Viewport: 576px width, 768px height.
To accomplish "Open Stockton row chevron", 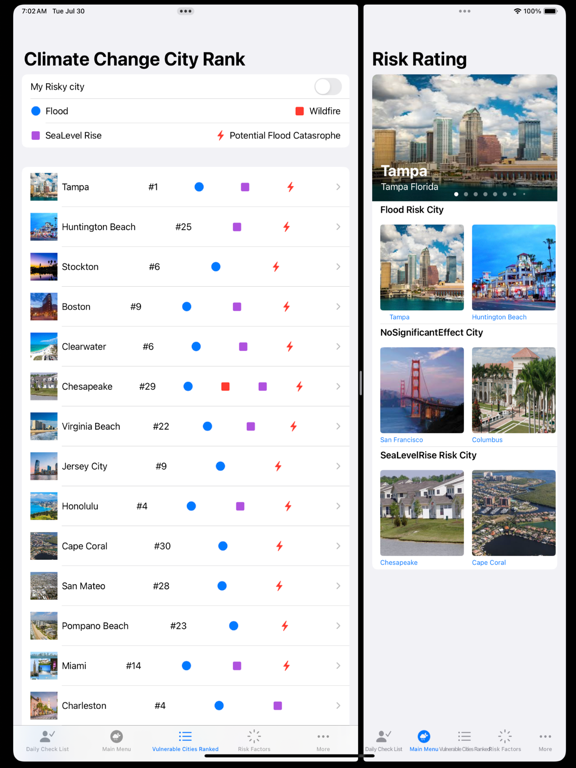I will click(x=338, y=266).
